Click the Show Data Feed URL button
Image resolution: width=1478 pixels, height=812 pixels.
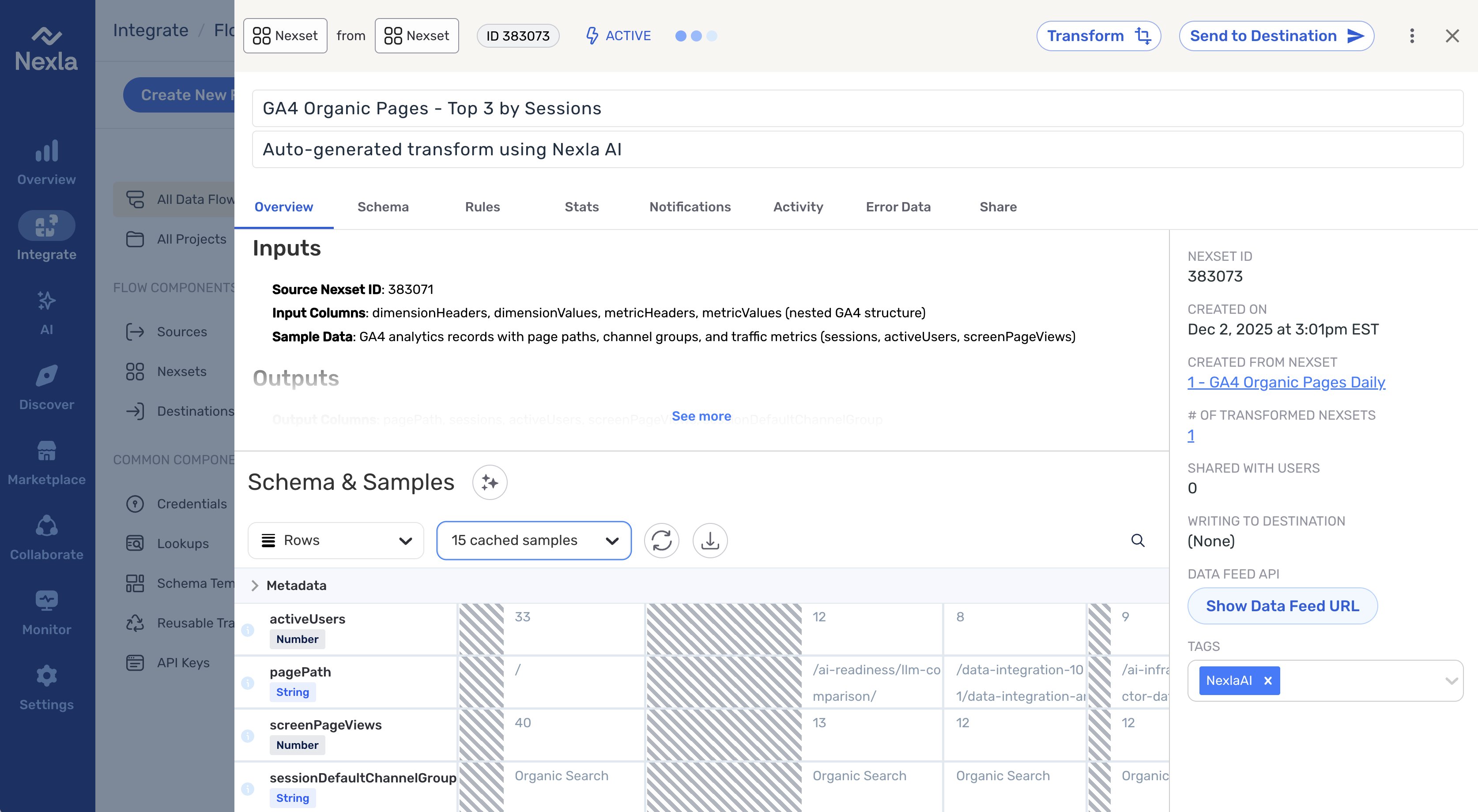[1282, 606]
